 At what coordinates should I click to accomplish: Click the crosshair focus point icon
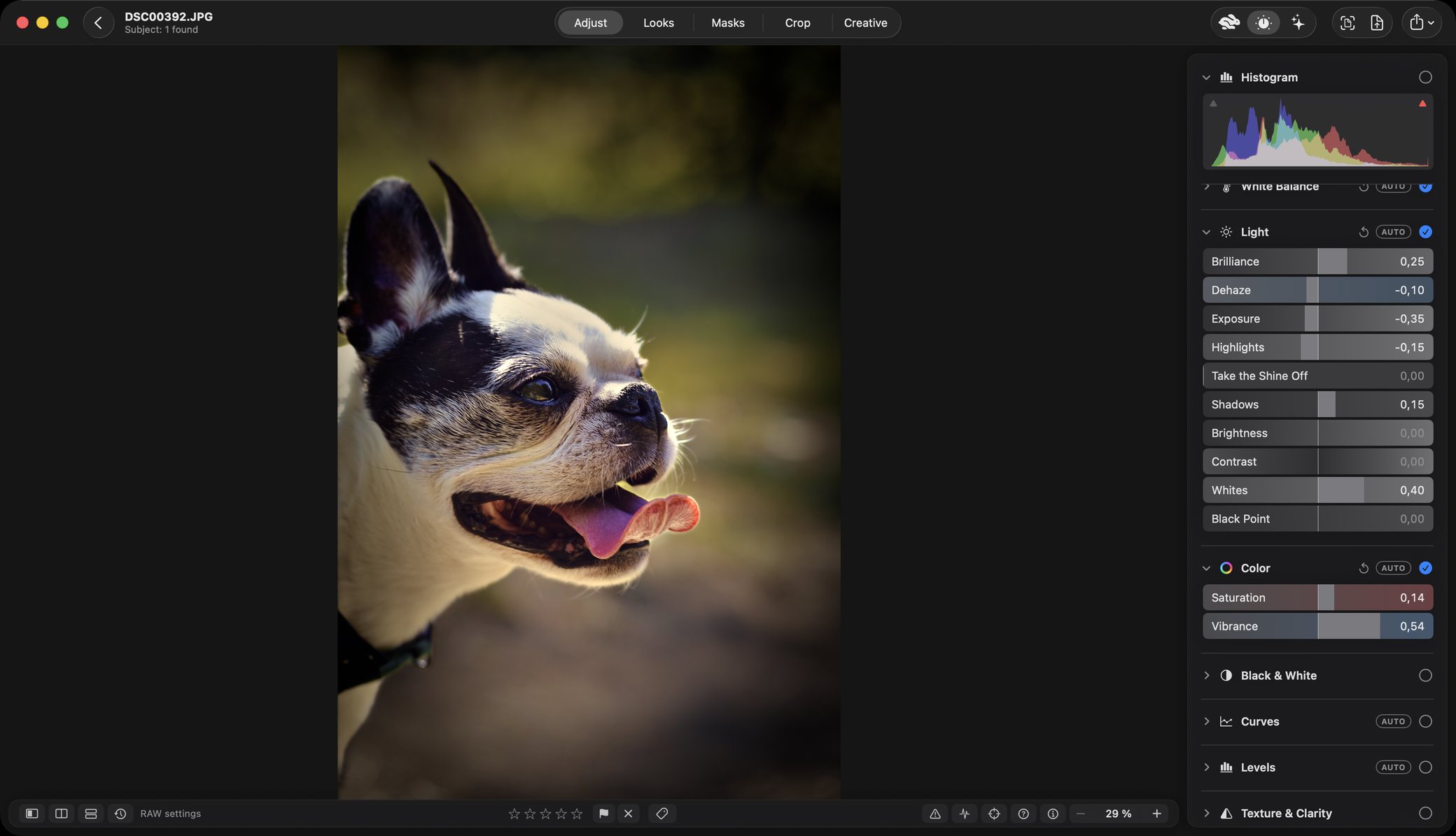click(x=994, y=814)
